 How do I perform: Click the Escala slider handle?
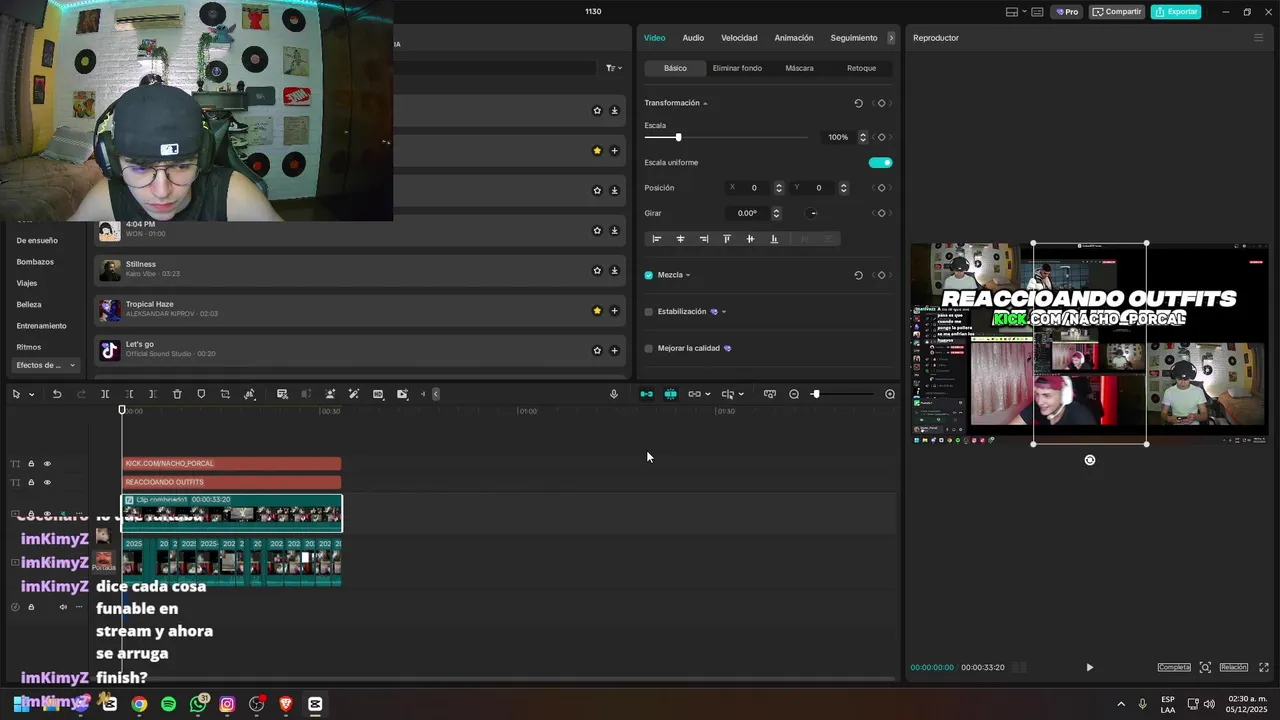pos(678,137)
